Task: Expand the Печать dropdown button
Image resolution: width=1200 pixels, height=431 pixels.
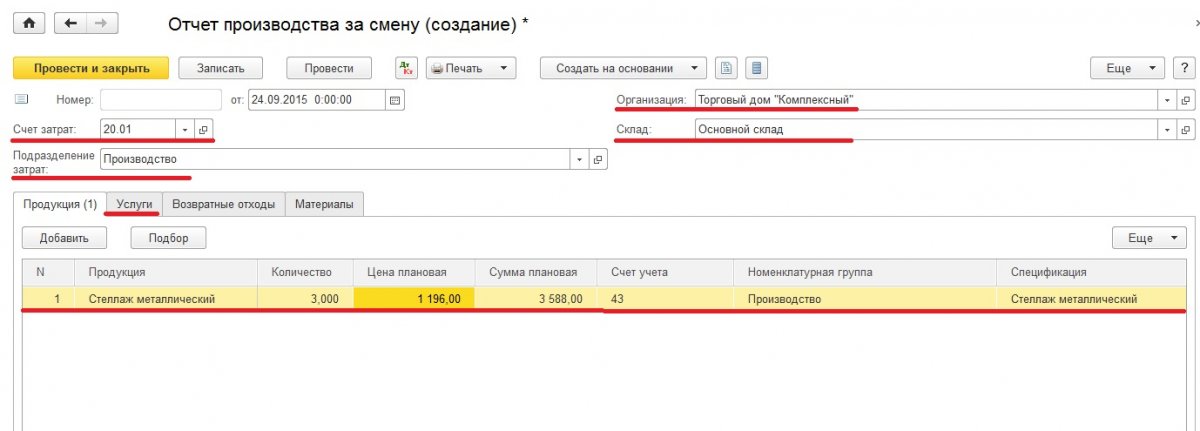Action: 472,68
